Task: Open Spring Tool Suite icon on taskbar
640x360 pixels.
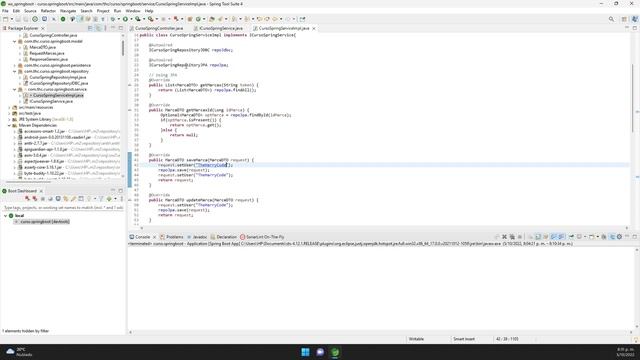Action: (x=335, y=352)
